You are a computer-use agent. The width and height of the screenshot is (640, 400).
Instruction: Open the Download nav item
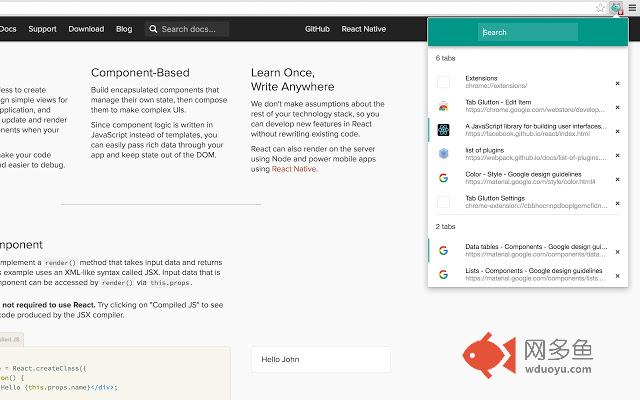[x=86, y=29]
